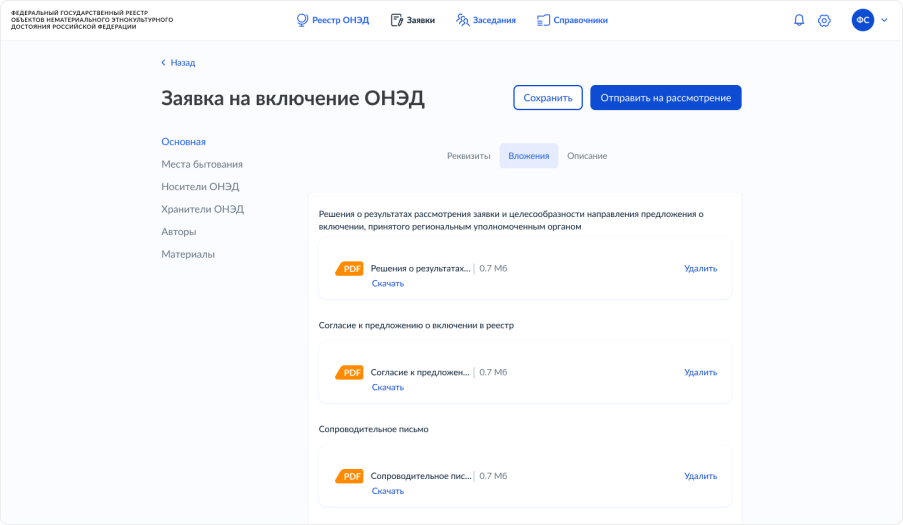Select Материалы in the sidebar

[188, 254]
